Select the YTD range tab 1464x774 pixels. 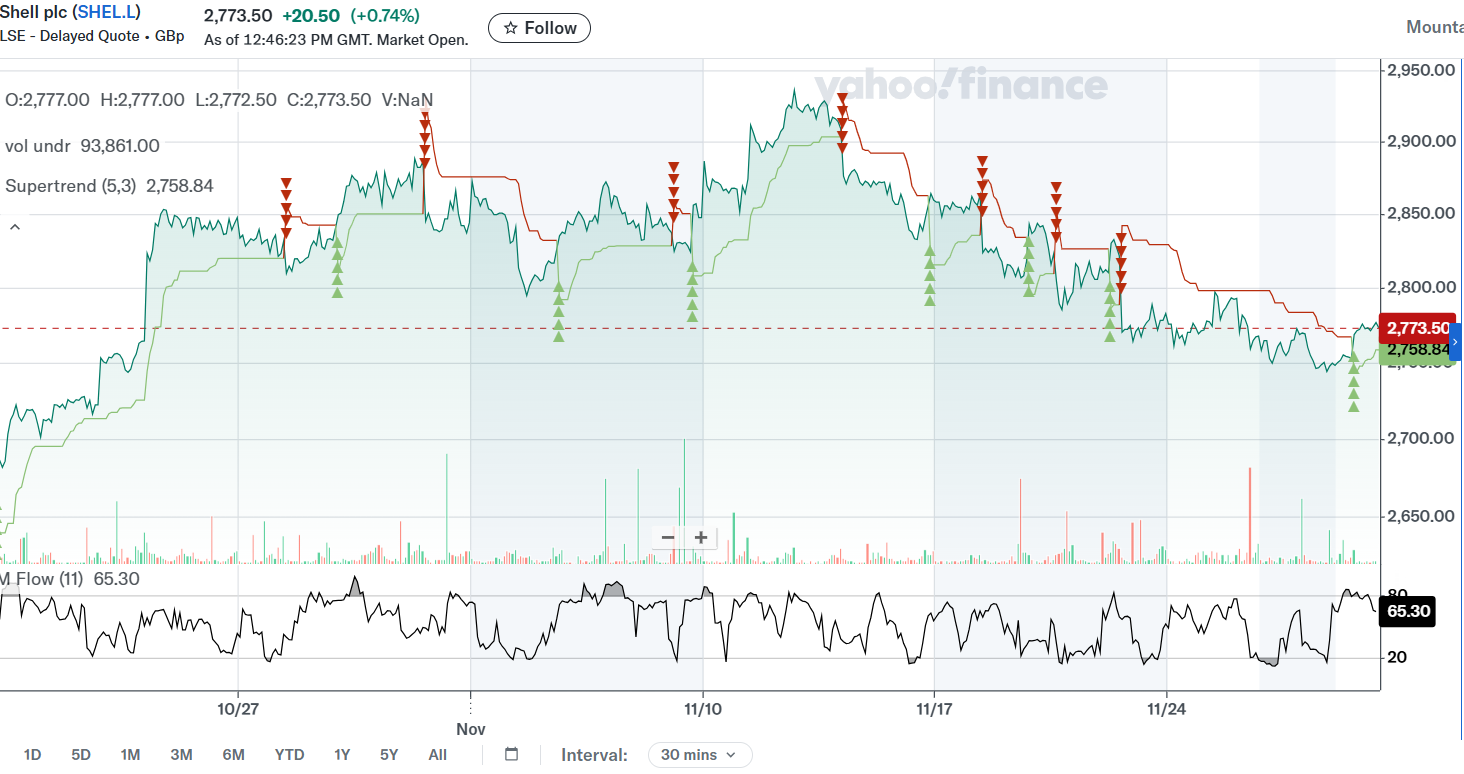point(289,755)
